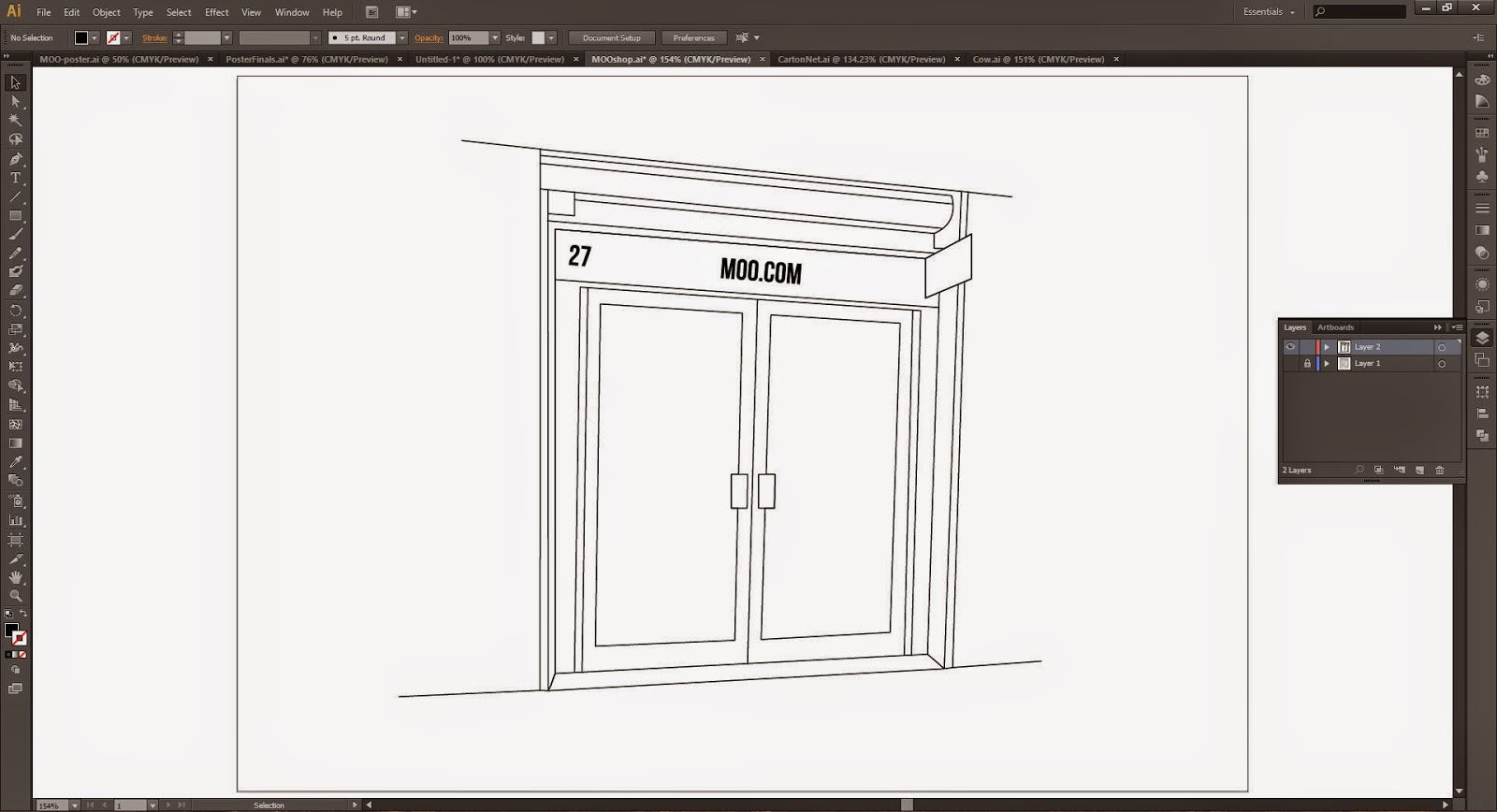This screenshot has width=1497, height=812.
Task: Select the Artboard tool
Action: [x=15, y=540]
